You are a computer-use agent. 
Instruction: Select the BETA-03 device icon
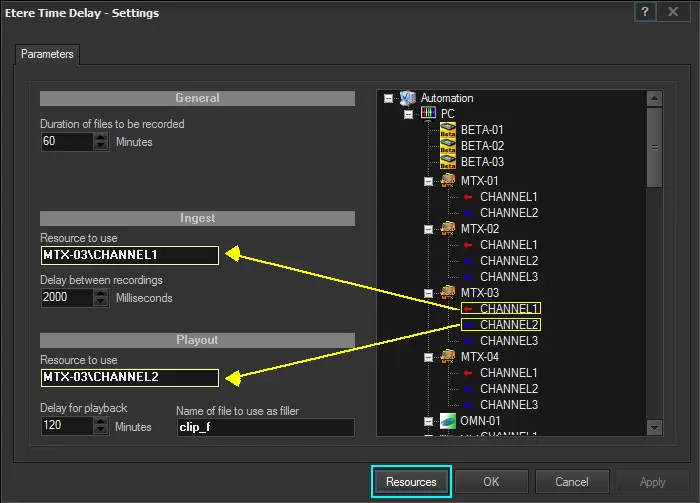447,162
